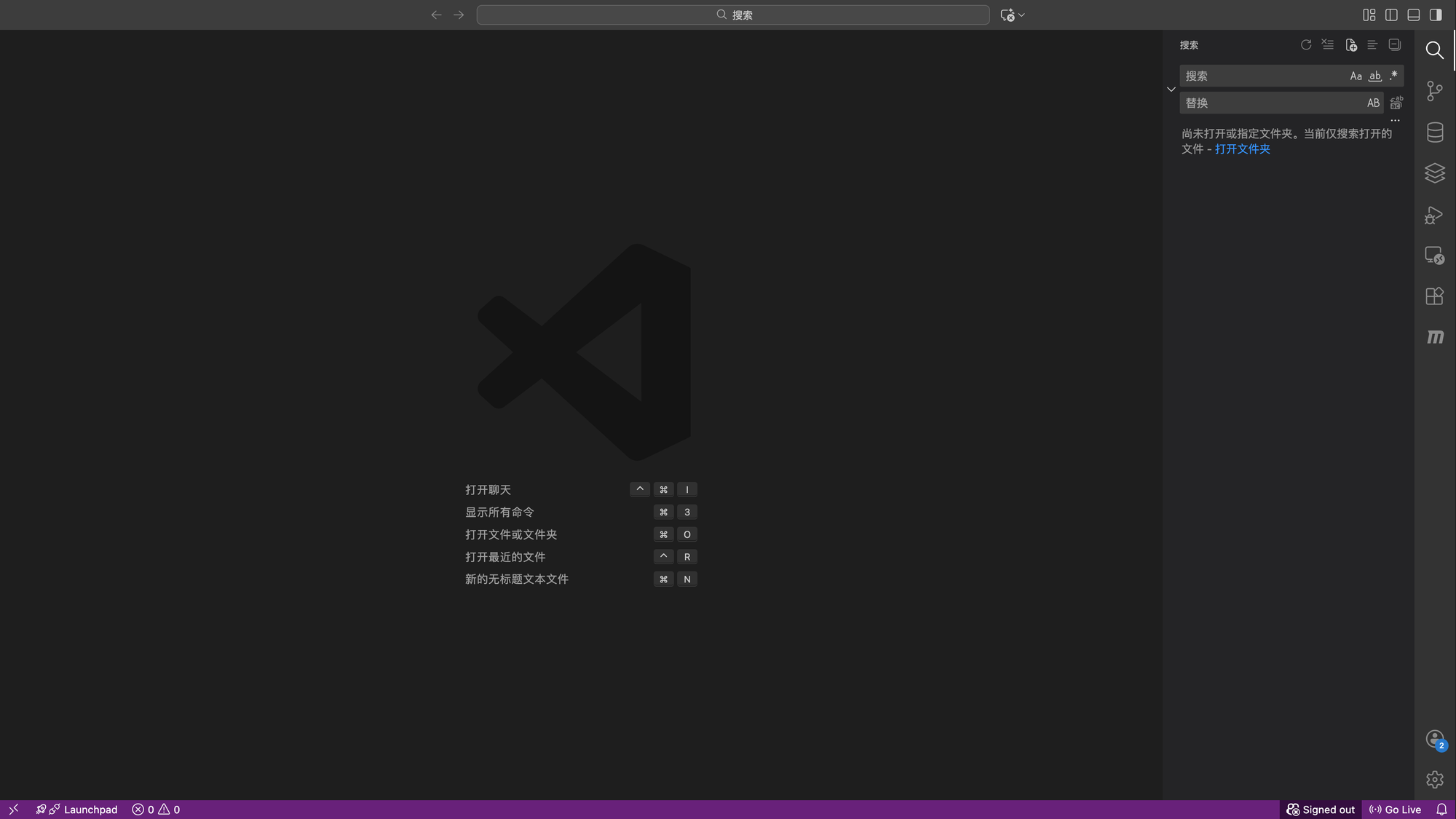Open the Run and Debug view
The image size is (1456, 819).
(1434, 215)
